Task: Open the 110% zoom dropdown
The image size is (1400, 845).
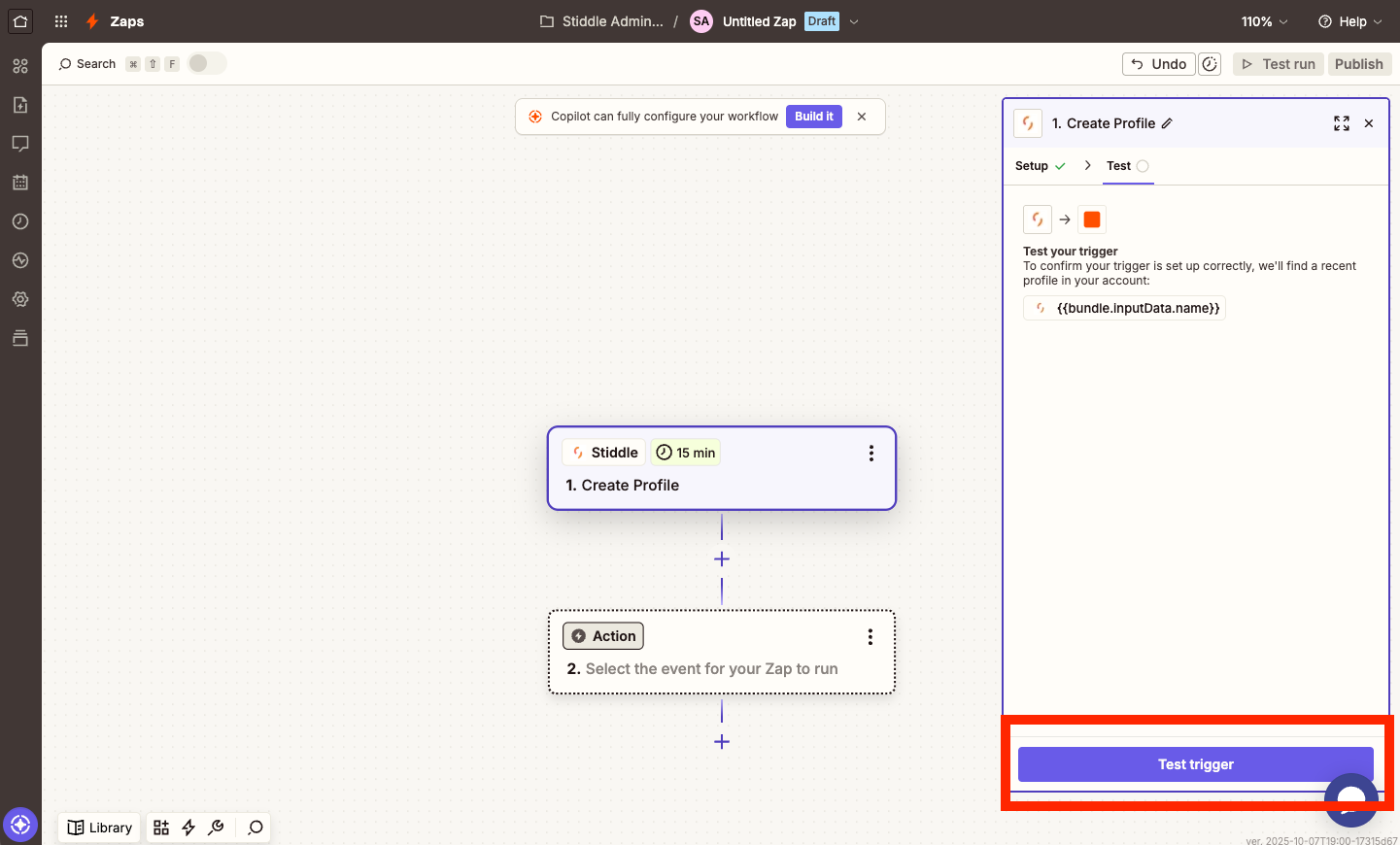Action: [x=1264, y=21]
